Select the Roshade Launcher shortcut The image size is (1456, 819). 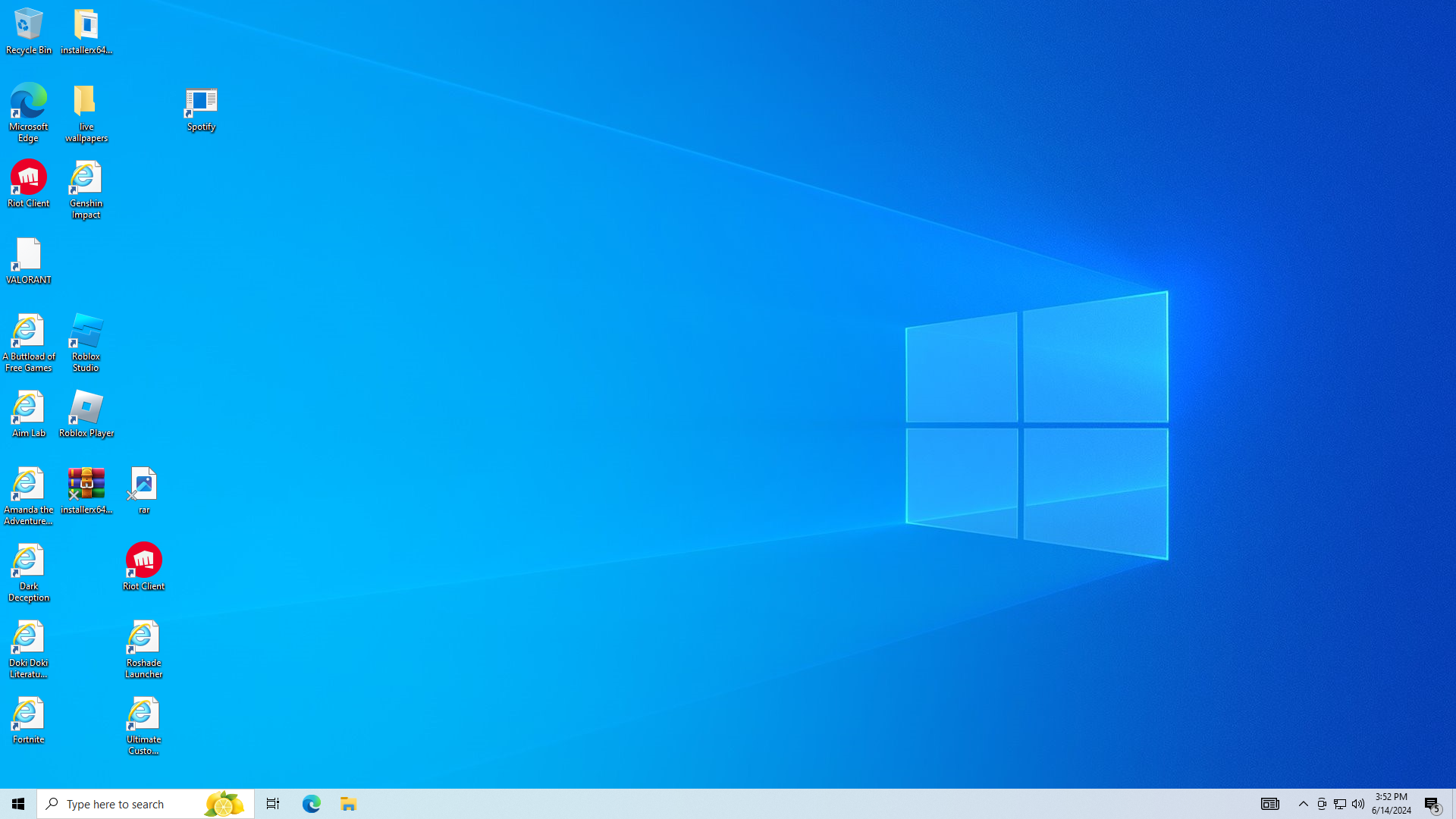143,648
